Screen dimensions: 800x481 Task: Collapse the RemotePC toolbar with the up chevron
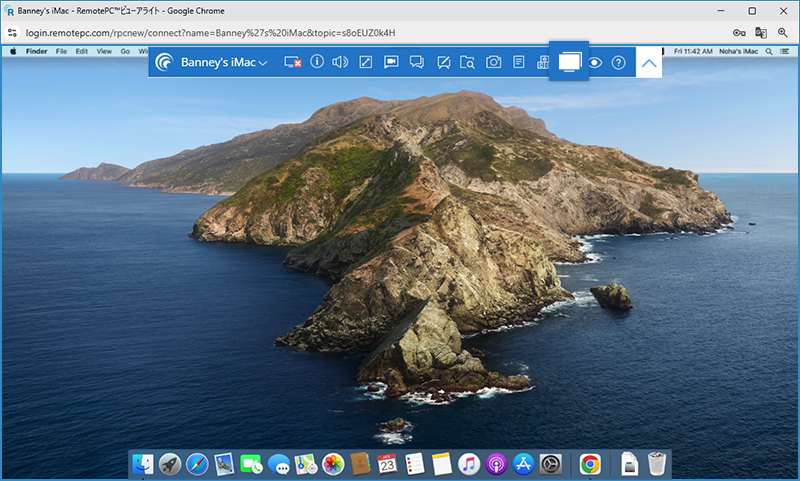pyautogui.click(x=649, y=63)
